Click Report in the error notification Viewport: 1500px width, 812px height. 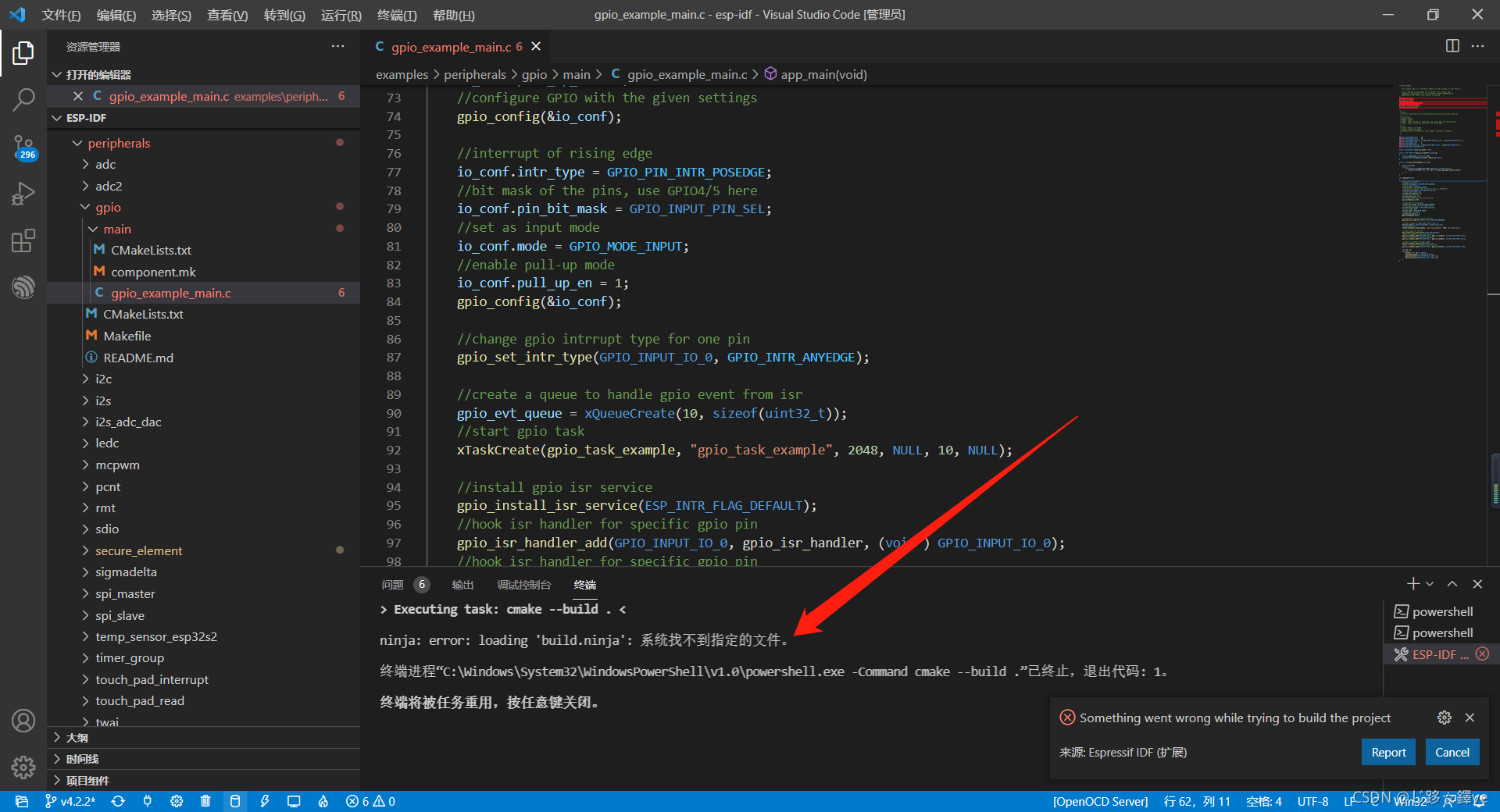pyautogui.click(x=1388, y=752)
